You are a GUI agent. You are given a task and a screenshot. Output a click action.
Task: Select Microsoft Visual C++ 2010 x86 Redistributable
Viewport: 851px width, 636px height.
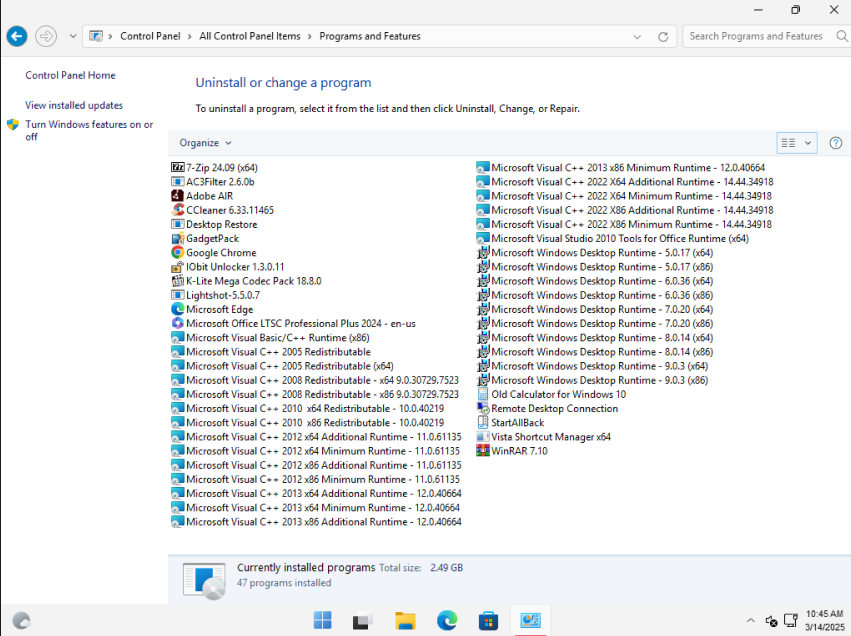(x=308, y=422)
